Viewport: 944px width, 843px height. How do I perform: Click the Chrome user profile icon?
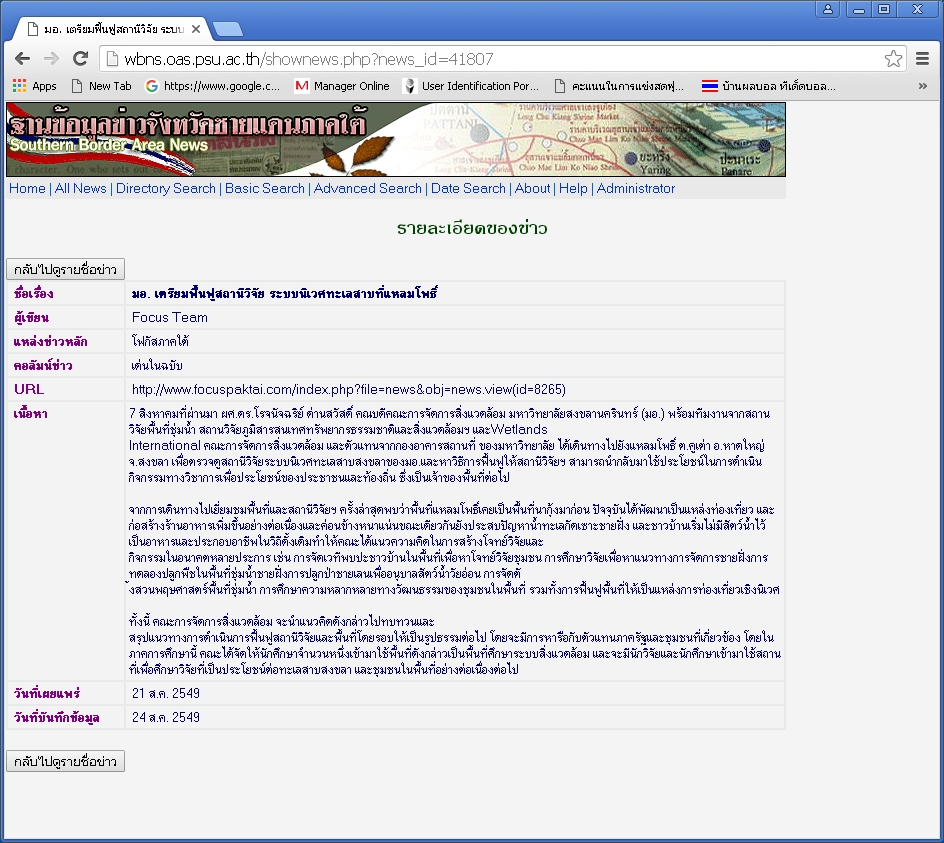828,9
